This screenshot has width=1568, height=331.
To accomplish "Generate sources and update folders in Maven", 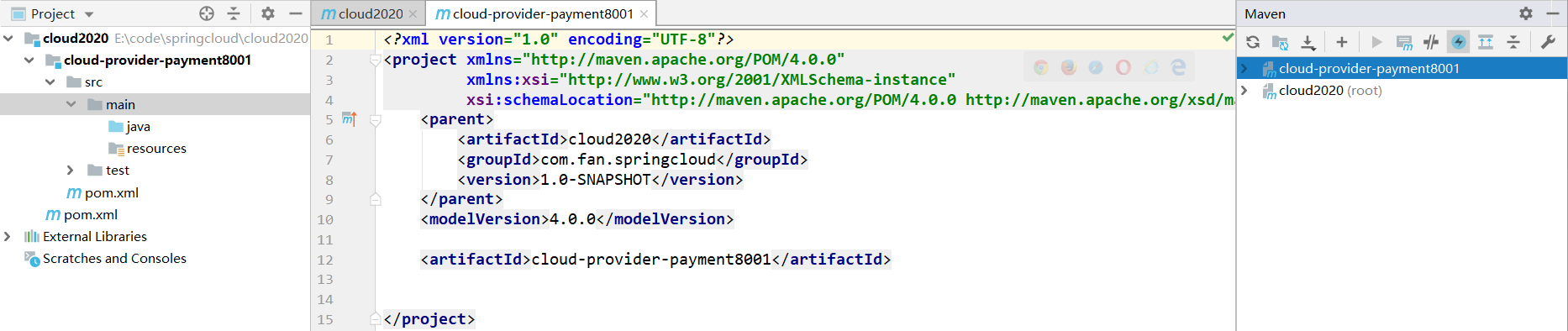I will tap(1280, 42).
